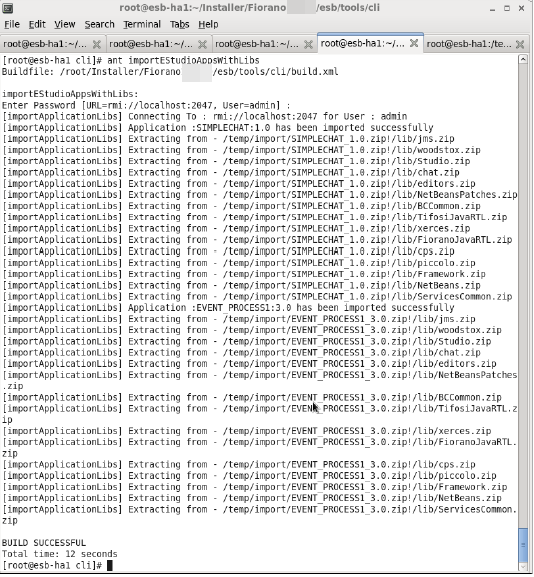Open the Terminal menu
The width and height of the screenshot is (534, 577).
click(x=142, y=24)
